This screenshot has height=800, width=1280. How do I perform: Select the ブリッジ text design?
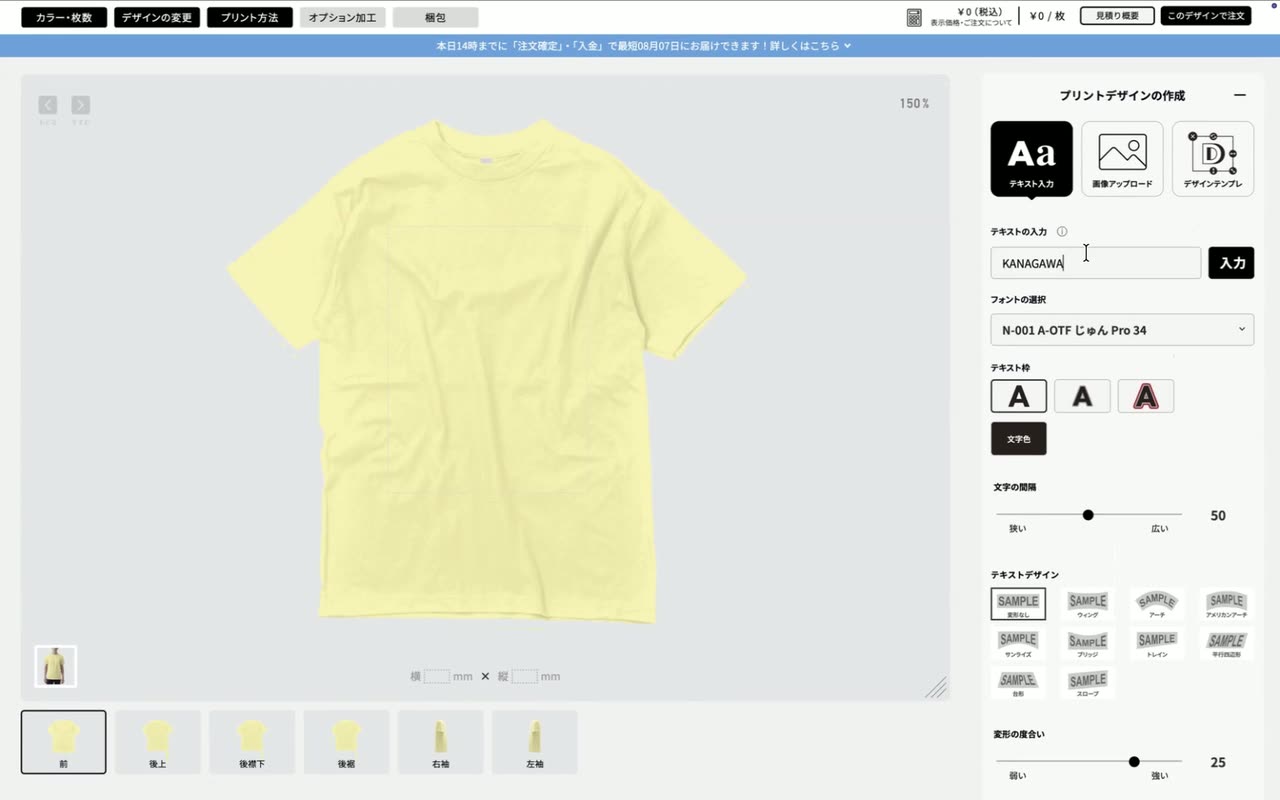[1087, 643]
